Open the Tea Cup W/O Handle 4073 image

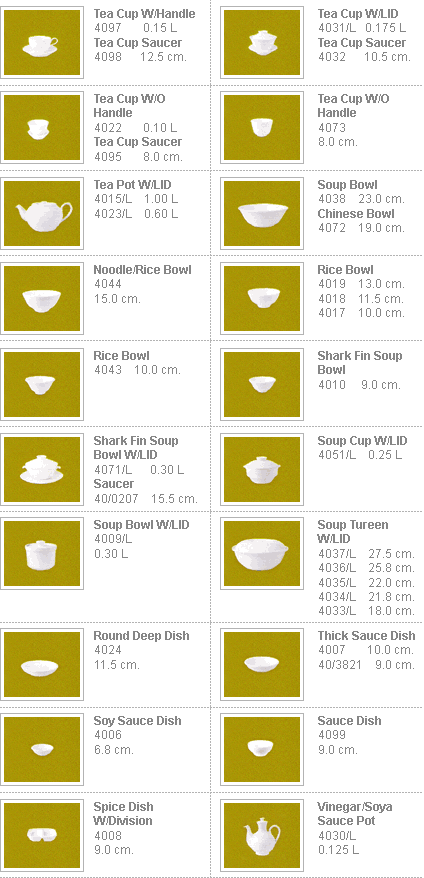pos(262,128)
